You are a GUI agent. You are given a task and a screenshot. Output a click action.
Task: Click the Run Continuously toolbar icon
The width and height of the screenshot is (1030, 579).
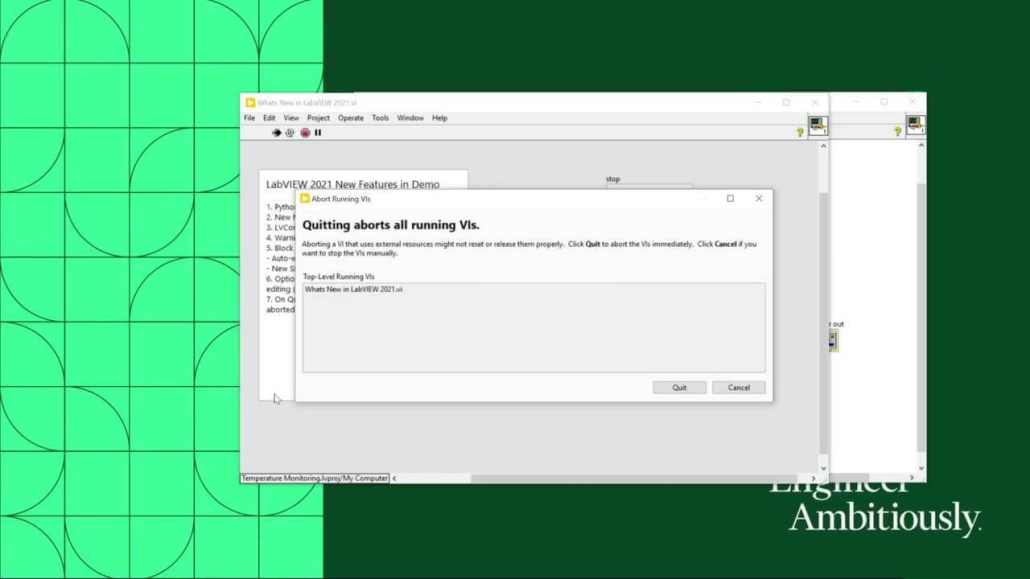290,133
